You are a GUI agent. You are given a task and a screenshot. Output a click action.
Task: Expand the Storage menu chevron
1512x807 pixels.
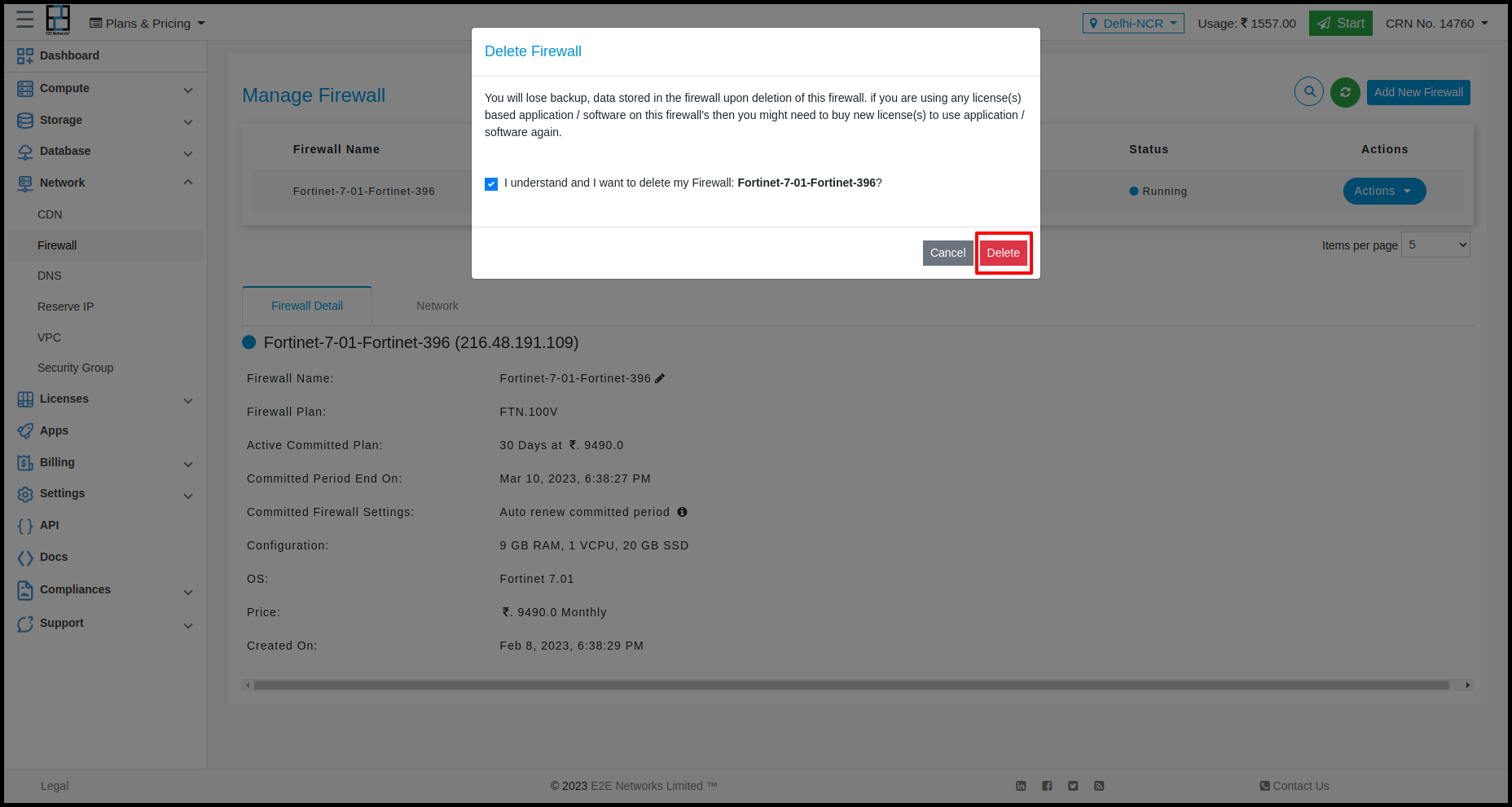point(188,121)
